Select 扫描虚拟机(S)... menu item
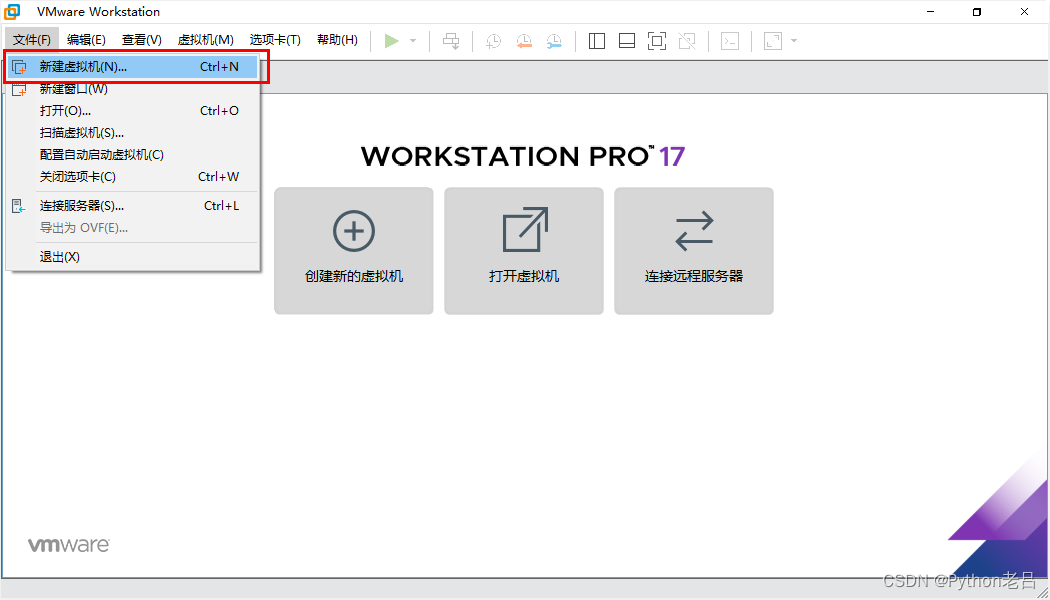The image size is (1050, 600). (x=133, y=133)
